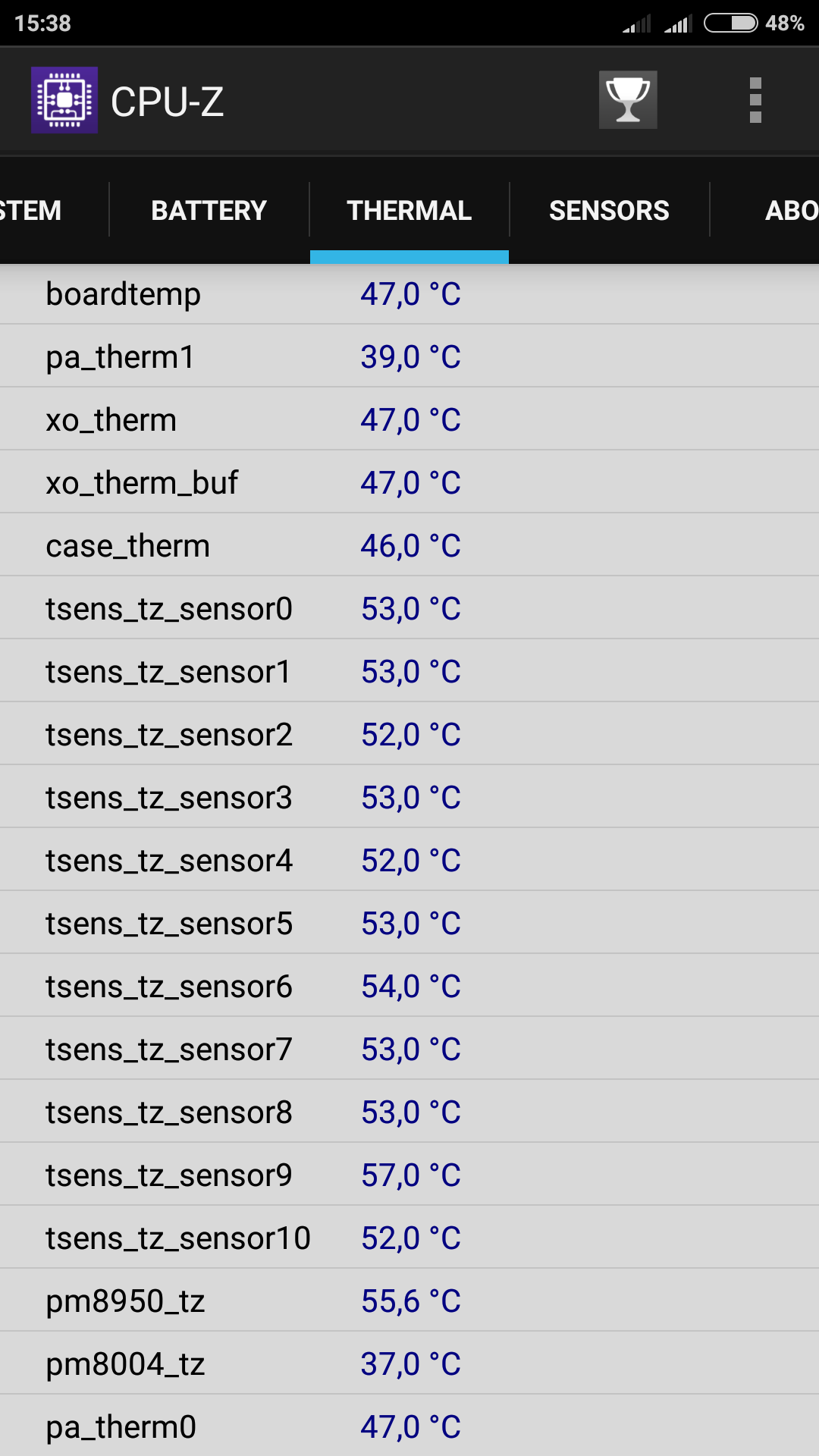Image resolution: width=819 pixels, height=1456 pixels.
Task: Open the trophy benchmark icon
Action: click(628, 100)
